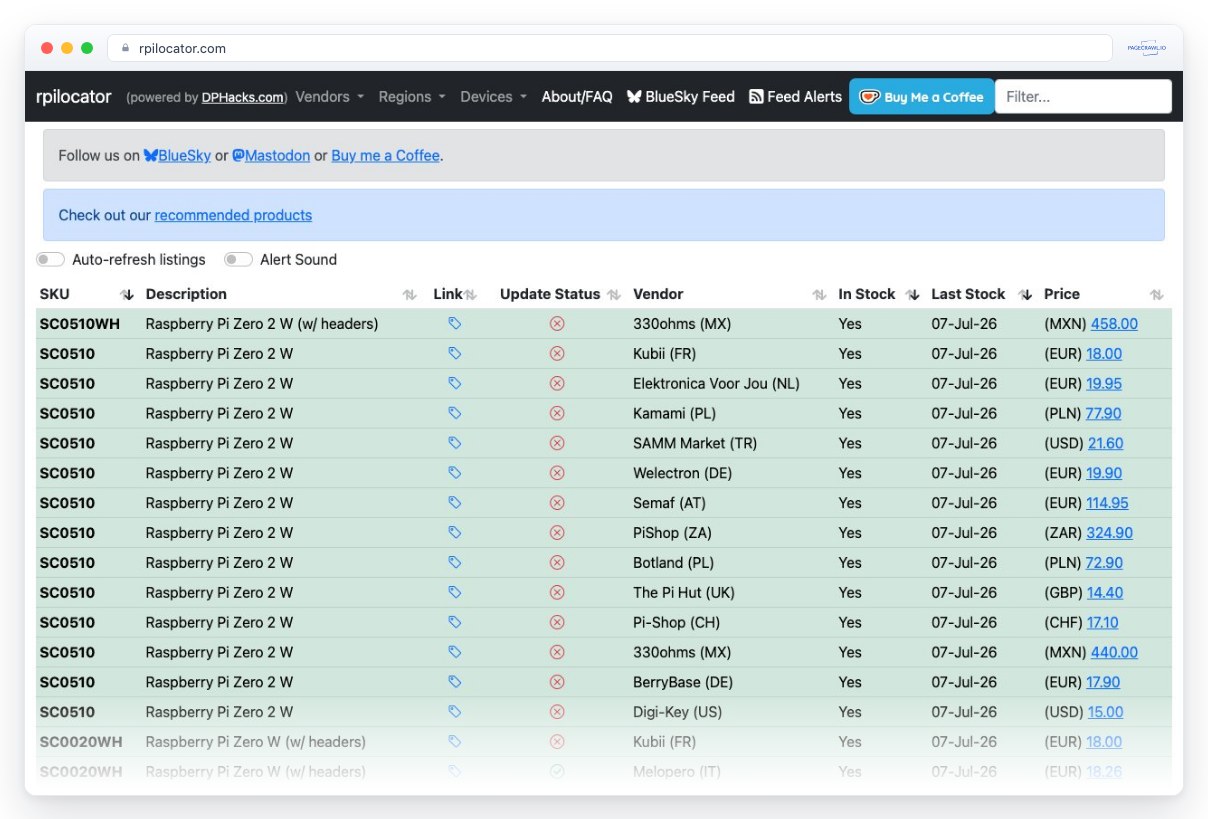The height and width of the screenshot is (819, 1208).
Task: Open the DPHacks.com link
Action: [243, 98]
